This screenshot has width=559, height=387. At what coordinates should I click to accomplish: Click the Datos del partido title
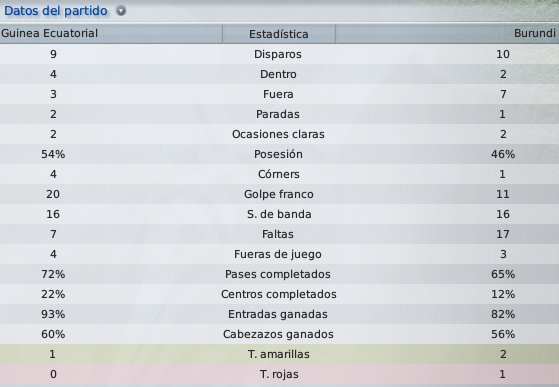point(56,11)
